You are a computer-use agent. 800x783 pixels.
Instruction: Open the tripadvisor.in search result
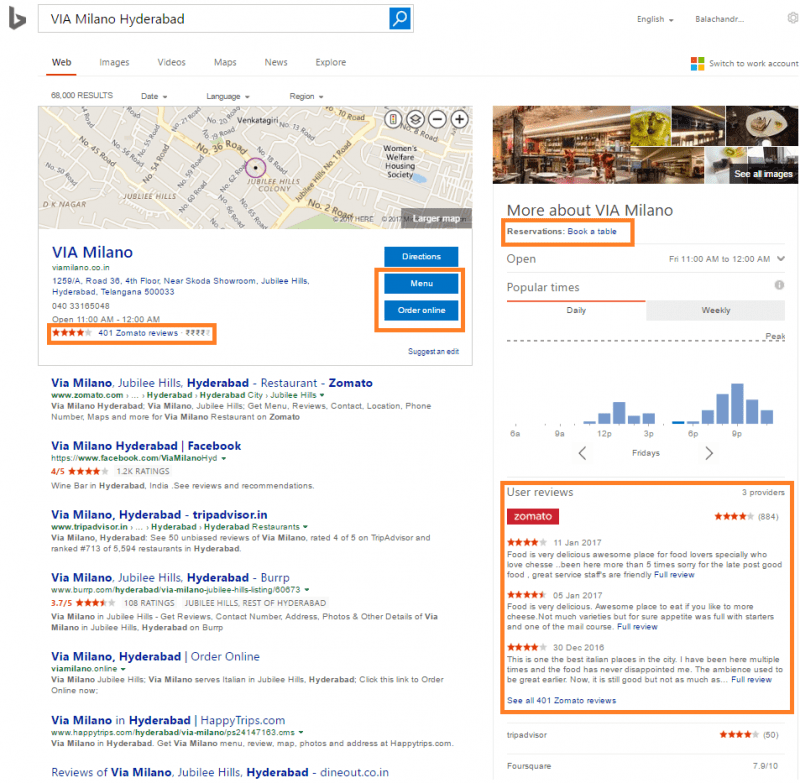tap(159, 515)
